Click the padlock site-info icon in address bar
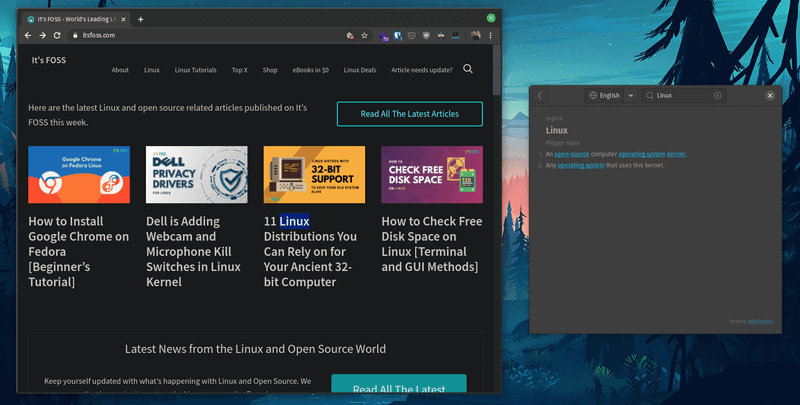Viewport: 800px width, 405px height. pyautogui.click(x=75, y=35)
